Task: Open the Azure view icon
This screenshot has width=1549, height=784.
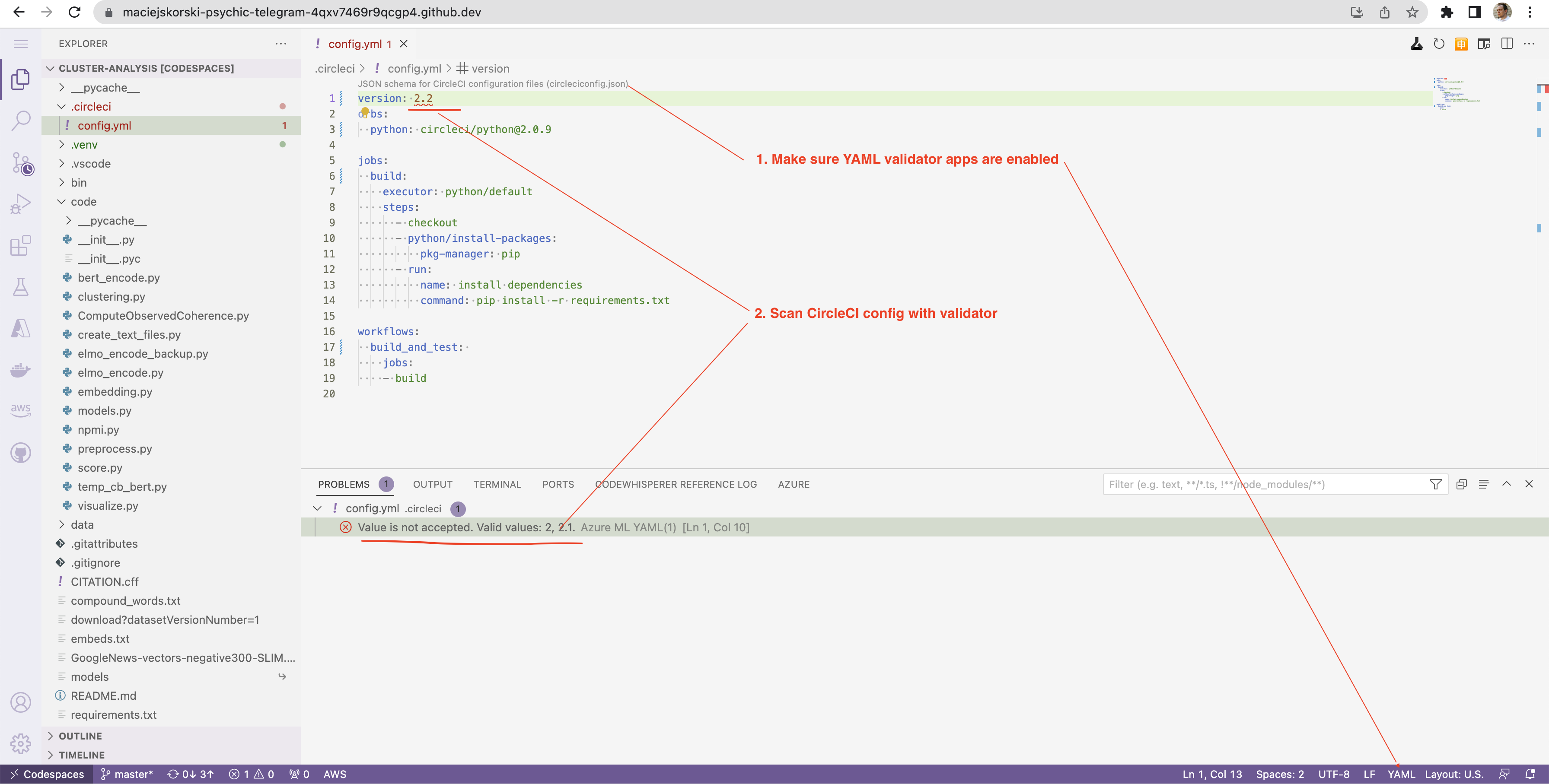Action: pyautogui.click(x=20, y=328)
